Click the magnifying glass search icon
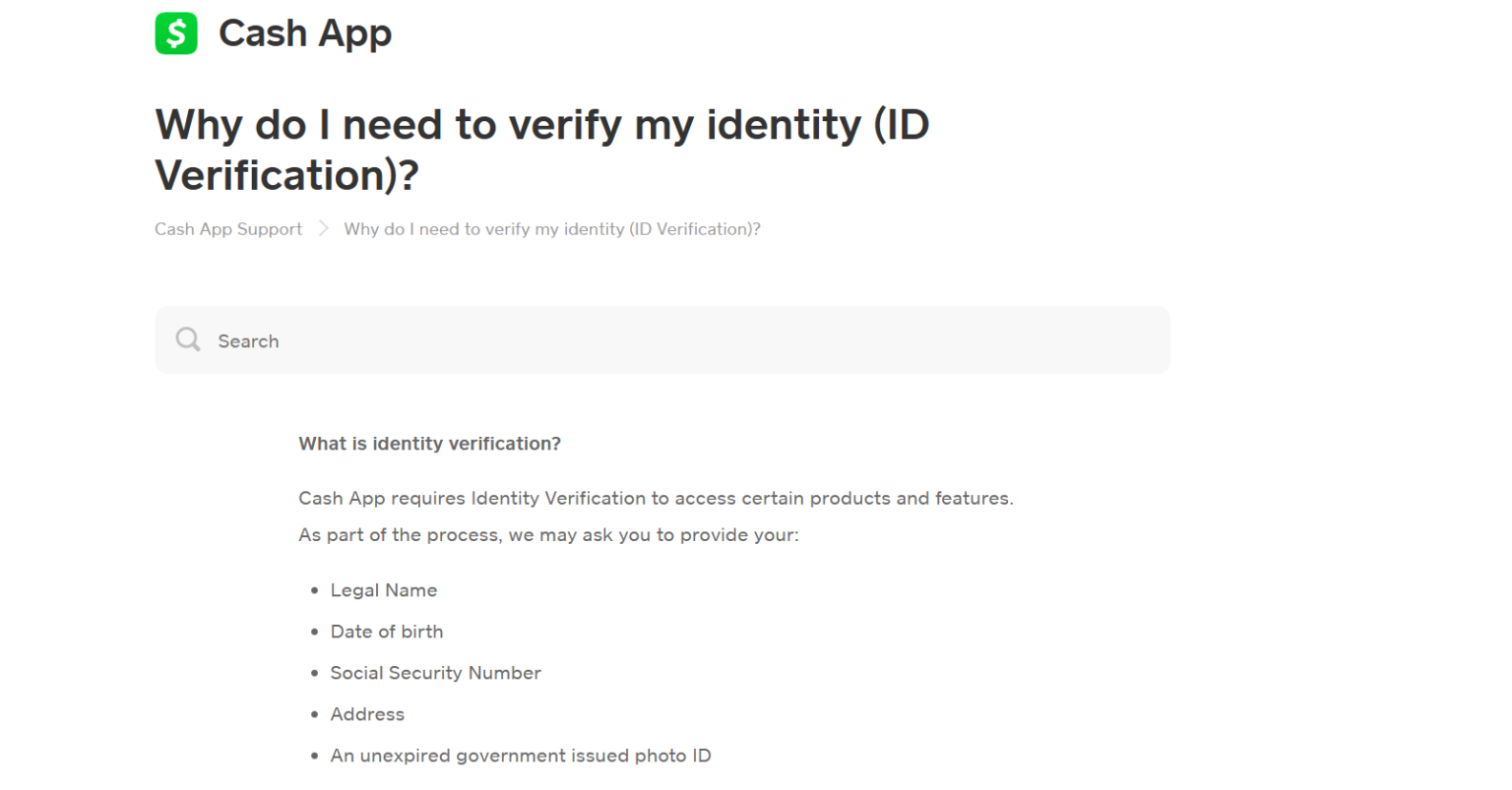This screenshot has width=1512, height=790. point(188,340)
